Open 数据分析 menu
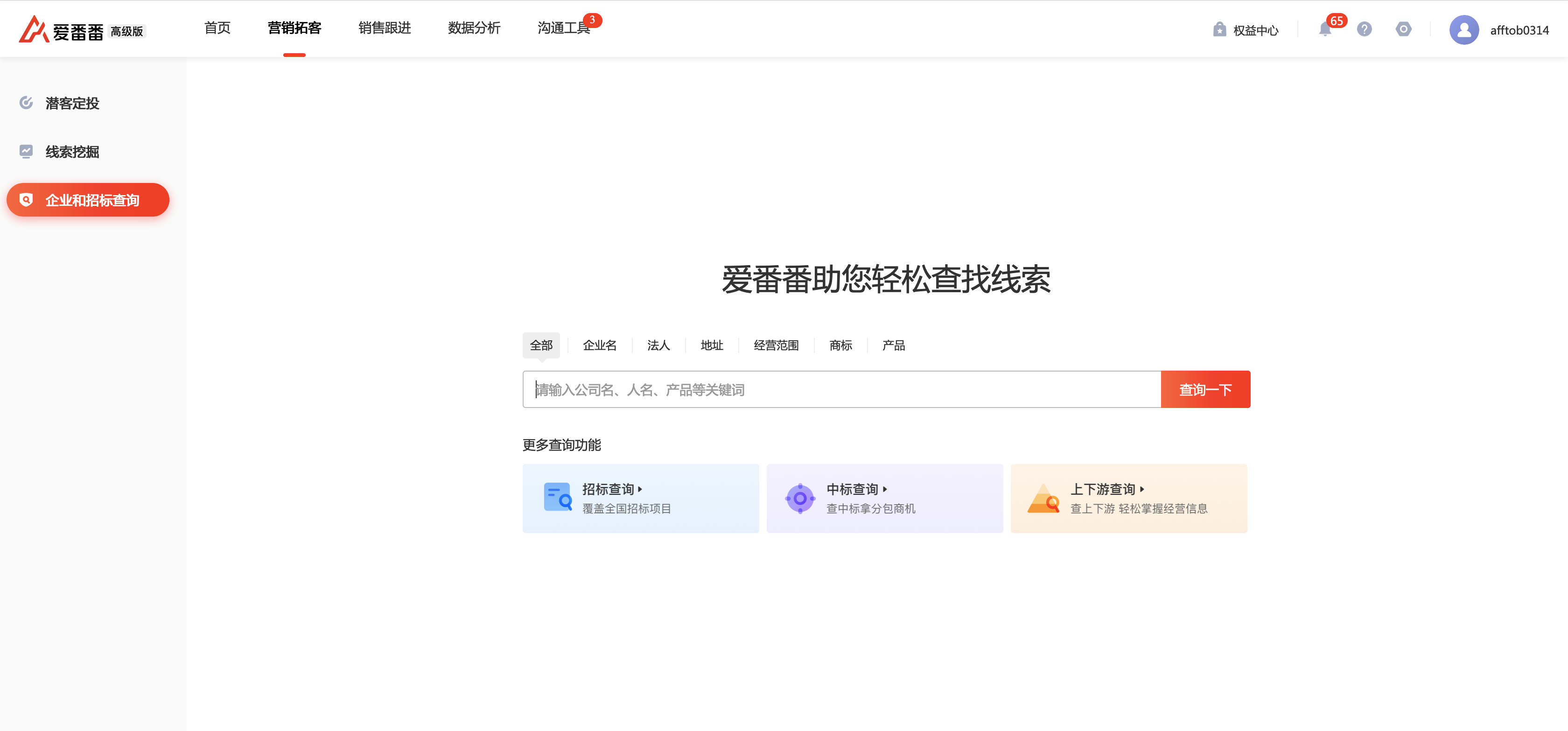 click(x=474, y=28)
